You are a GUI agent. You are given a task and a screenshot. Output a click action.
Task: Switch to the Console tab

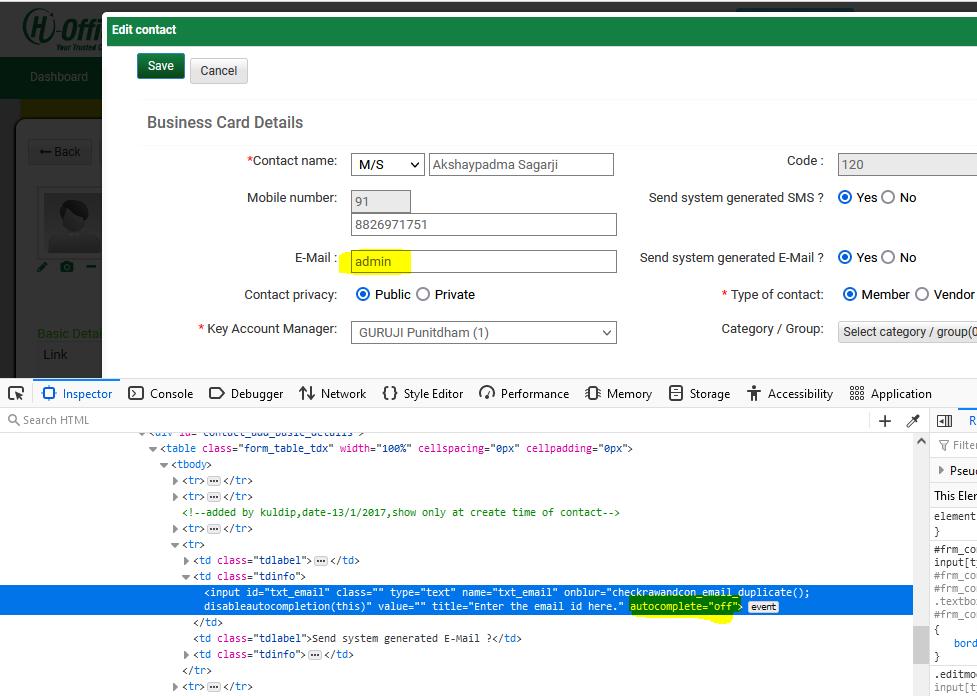160,393
